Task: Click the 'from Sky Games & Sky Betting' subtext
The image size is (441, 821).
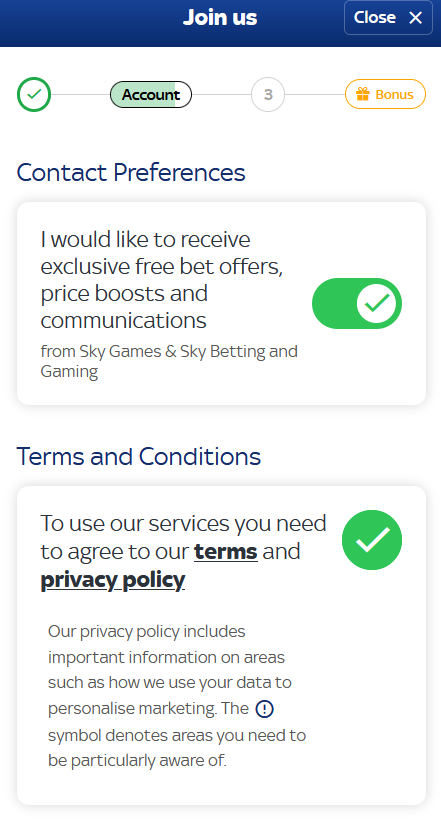Action: (169, 361)
